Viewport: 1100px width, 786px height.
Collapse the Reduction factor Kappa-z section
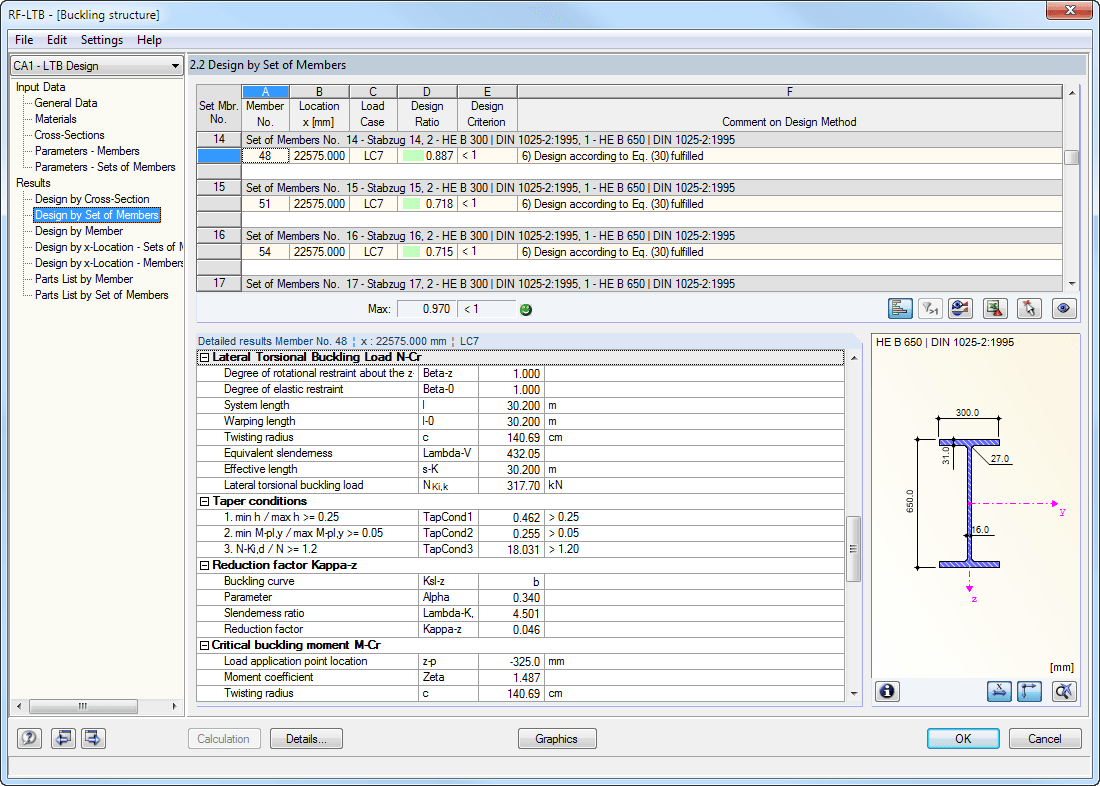click(x=204, y=565)
